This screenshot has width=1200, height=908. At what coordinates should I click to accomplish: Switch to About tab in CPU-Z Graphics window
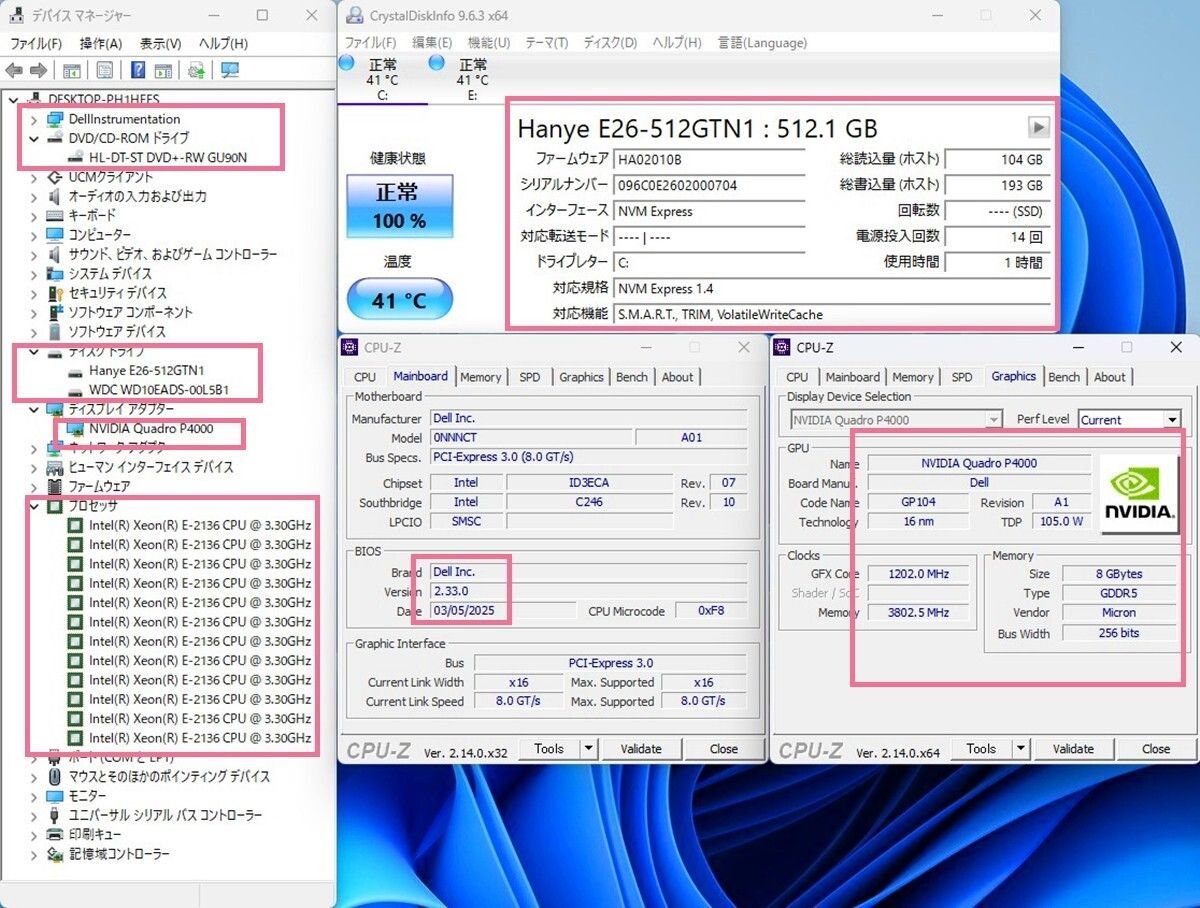pyautogui.click(x=1109, y=377)
